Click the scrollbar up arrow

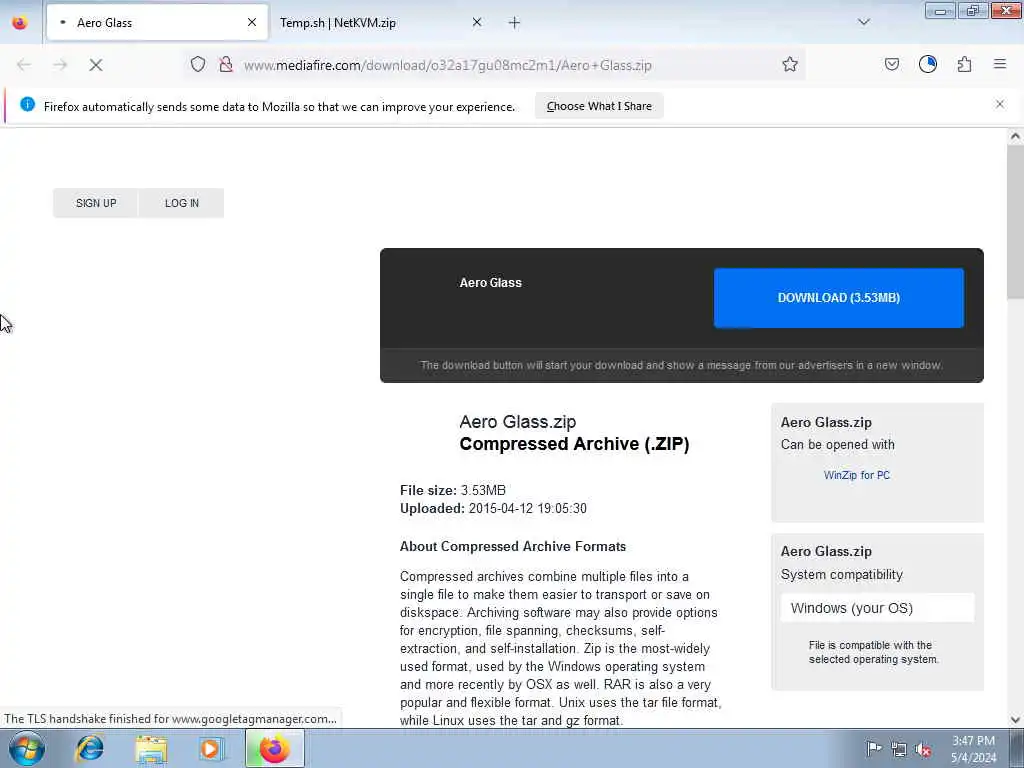(x=1015, y=136)
